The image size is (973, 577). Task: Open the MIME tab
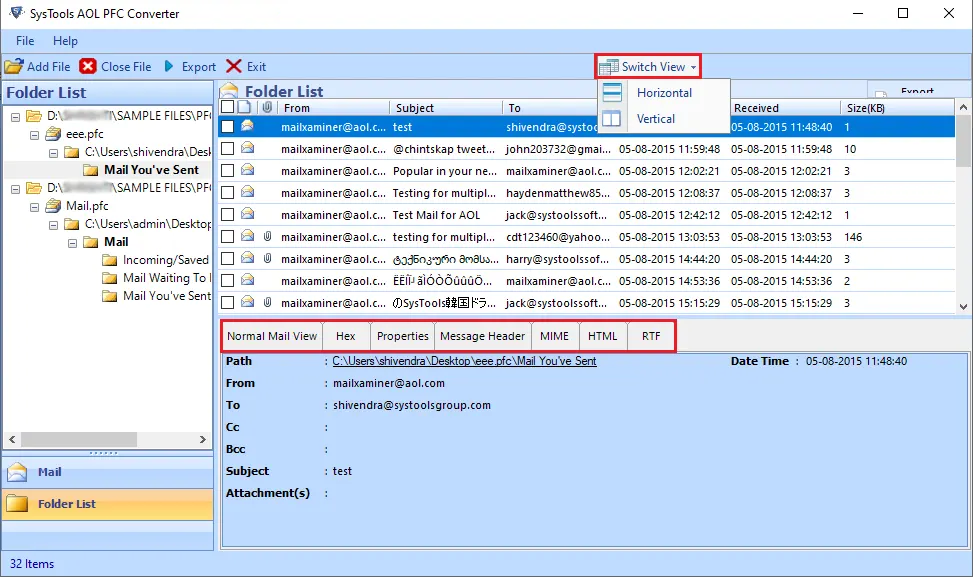pyautogui.click(x=555, y=336)
